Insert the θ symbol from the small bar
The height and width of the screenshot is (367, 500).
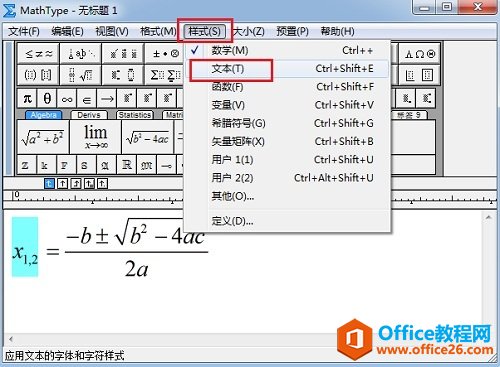(47, 98)
